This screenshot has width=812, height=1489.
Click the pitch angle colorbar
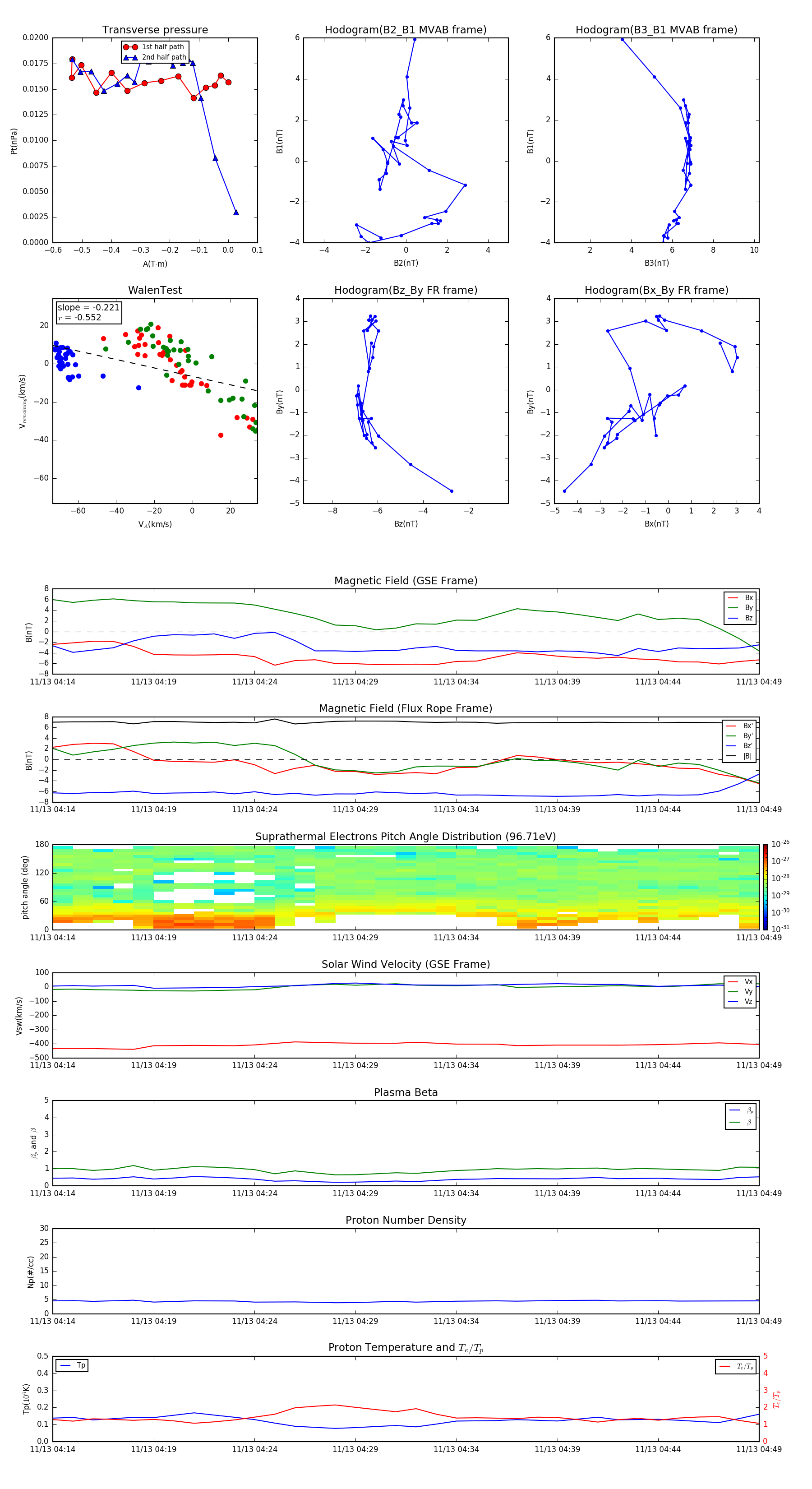(x=765, y=887)
